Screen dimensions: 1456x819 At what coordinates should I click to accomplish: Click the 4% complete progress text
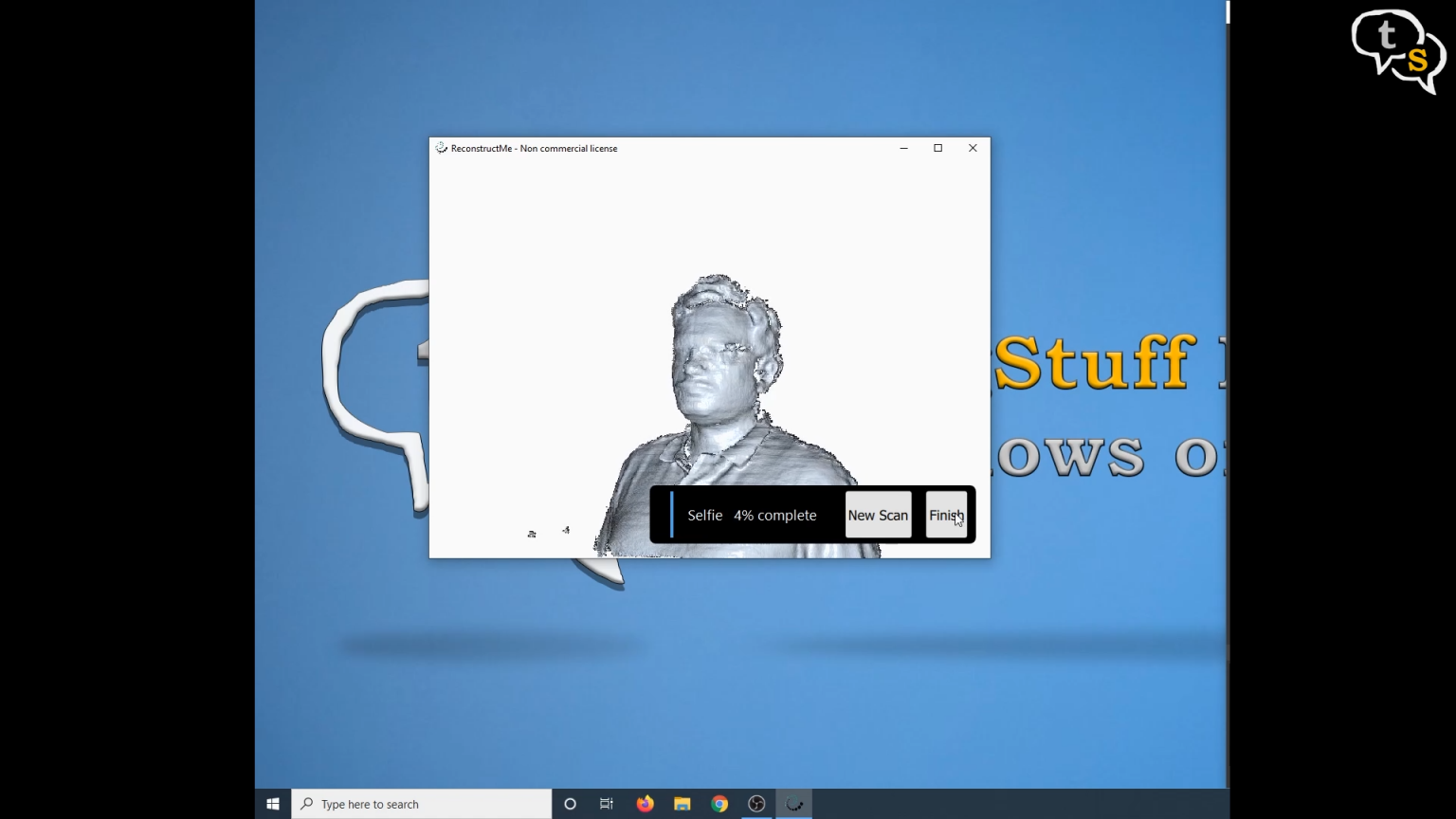(774, 515)
